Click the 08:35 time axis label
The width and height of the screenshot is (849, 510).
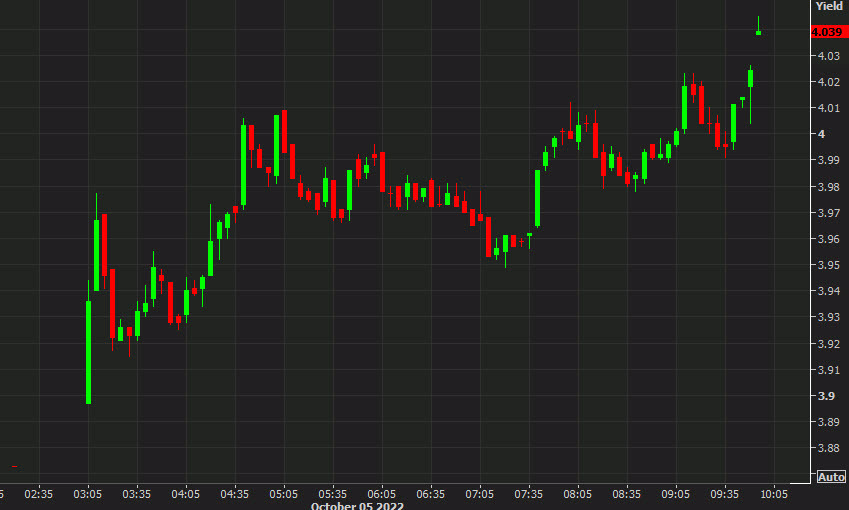[x=626, y=494]
